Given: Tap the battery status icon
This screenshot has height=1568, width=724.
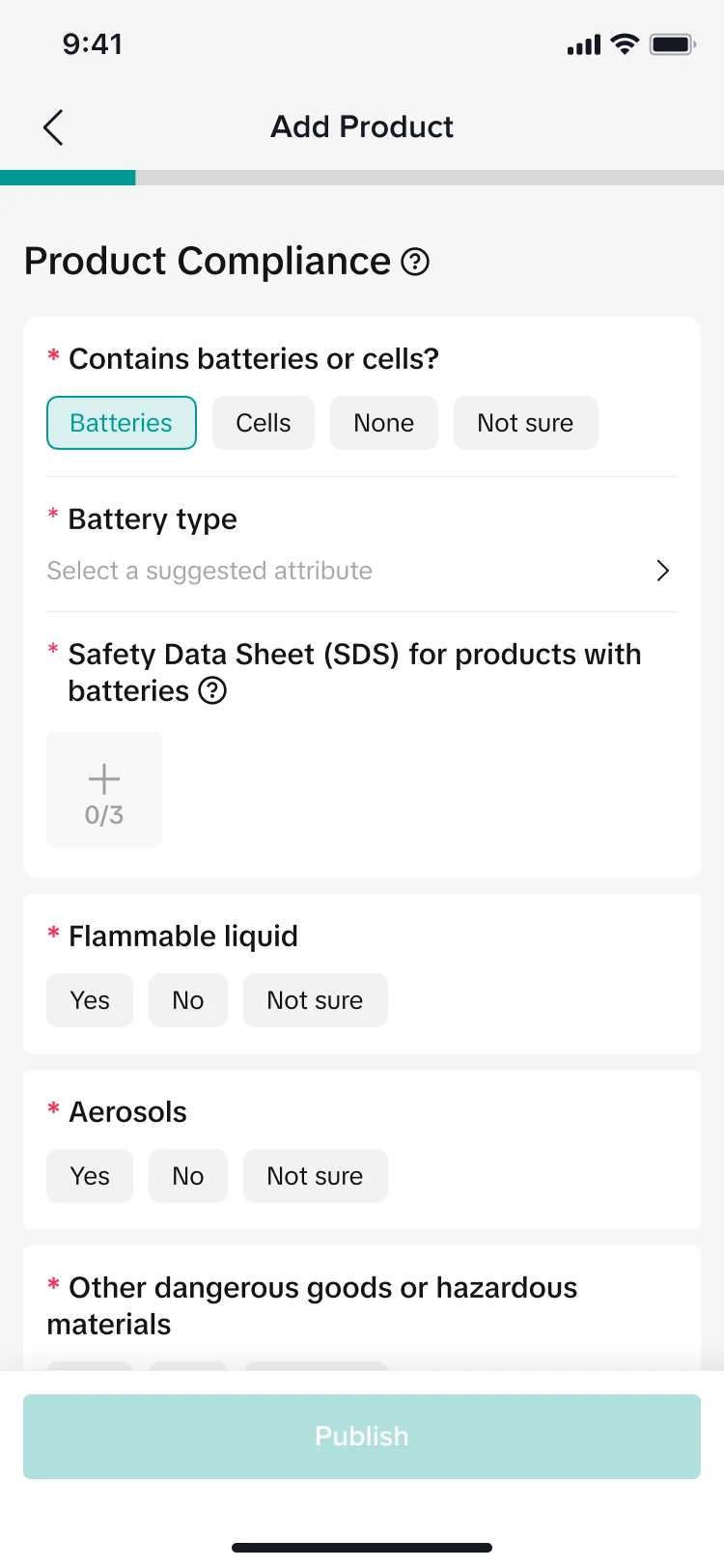Looking at the screenshot, I should click(x=672, y=44).
